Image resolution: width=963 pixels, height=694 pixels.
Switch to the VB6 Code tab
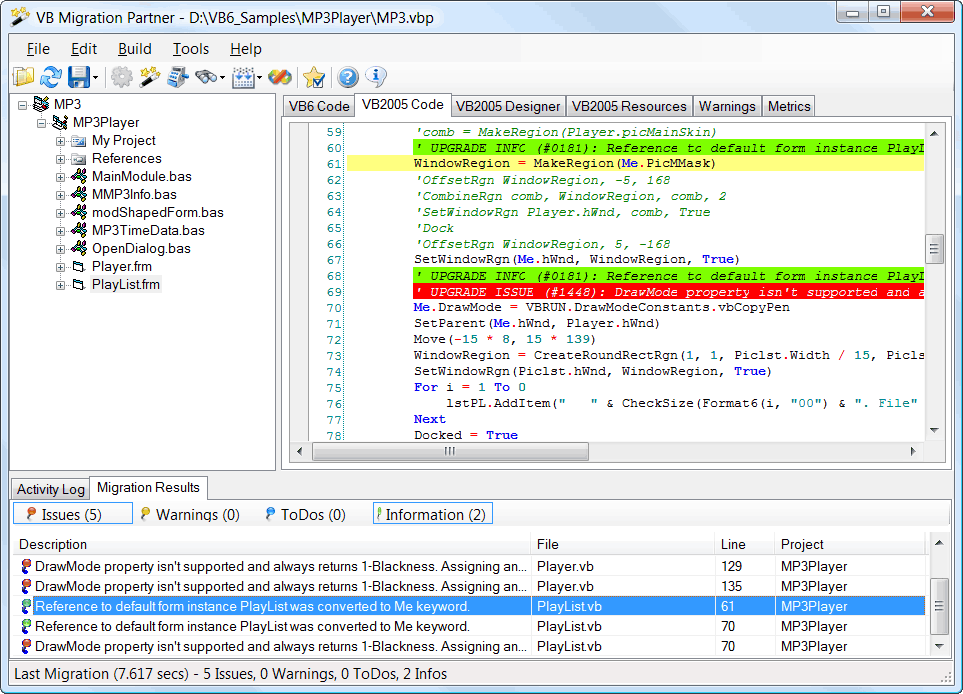click(x=319, y=106)
